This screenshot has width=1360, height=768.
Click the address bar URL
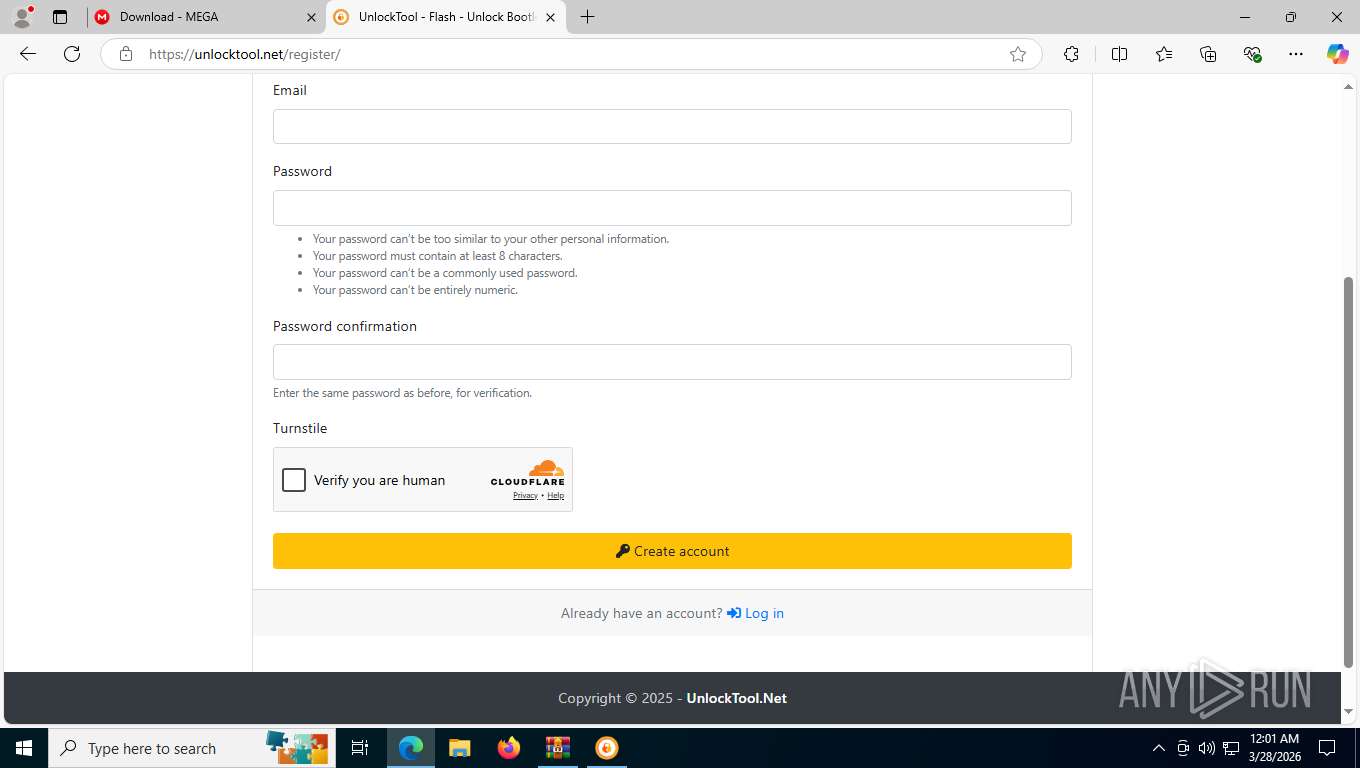(x=244, y=54)
